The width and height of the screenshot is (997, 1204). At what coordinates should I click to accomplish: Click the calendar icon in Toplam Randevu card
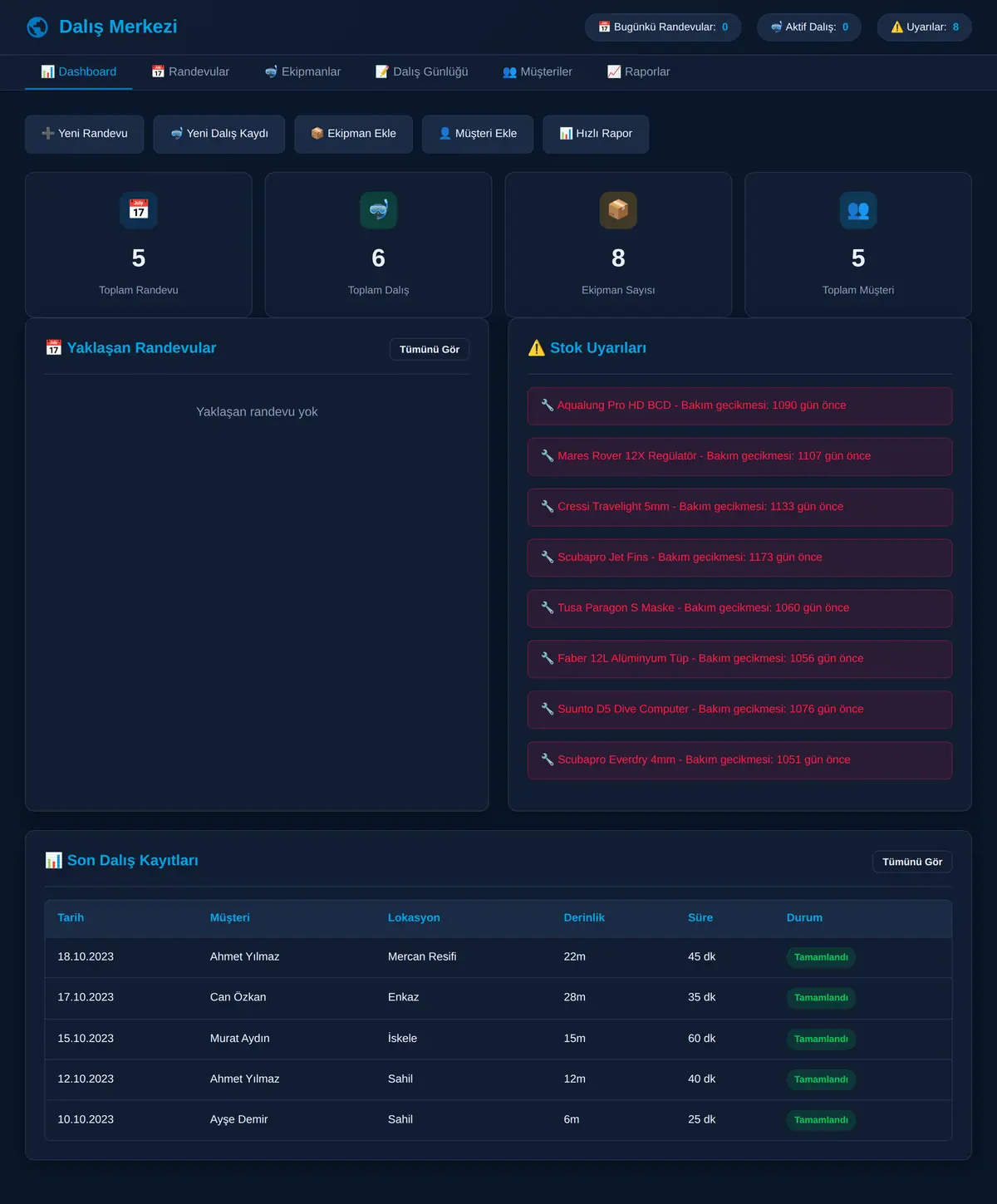point(139,210)
